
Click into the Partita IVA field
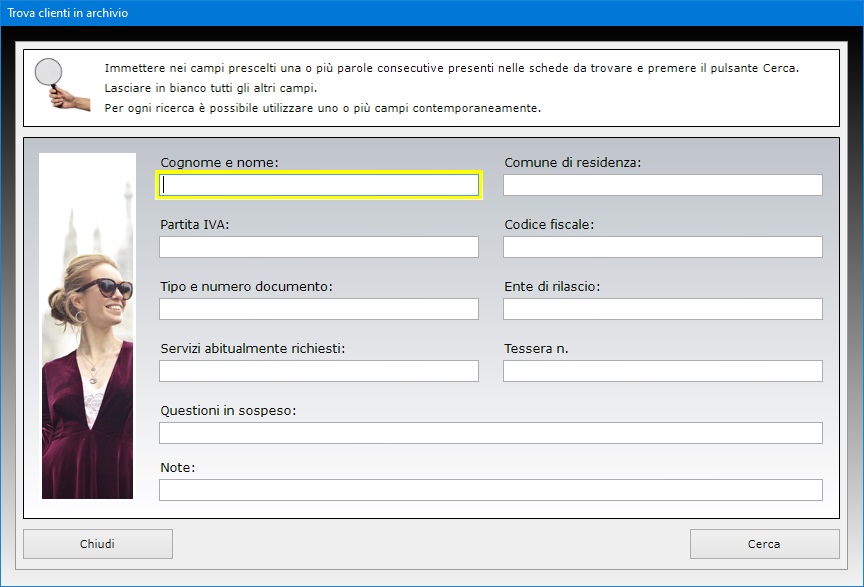point(319,247)
